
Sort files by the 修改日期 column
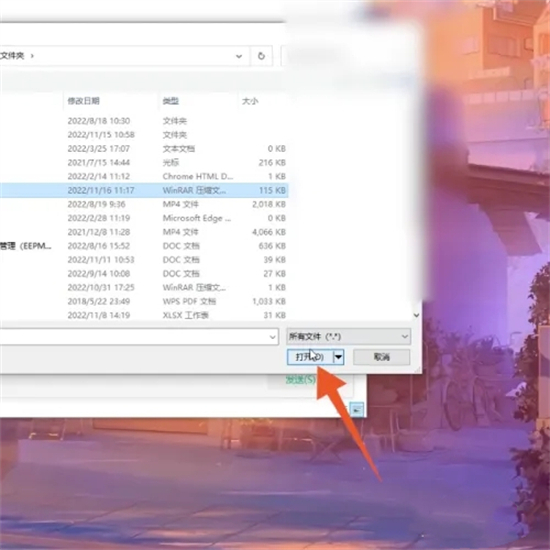(x=83, y=101)
